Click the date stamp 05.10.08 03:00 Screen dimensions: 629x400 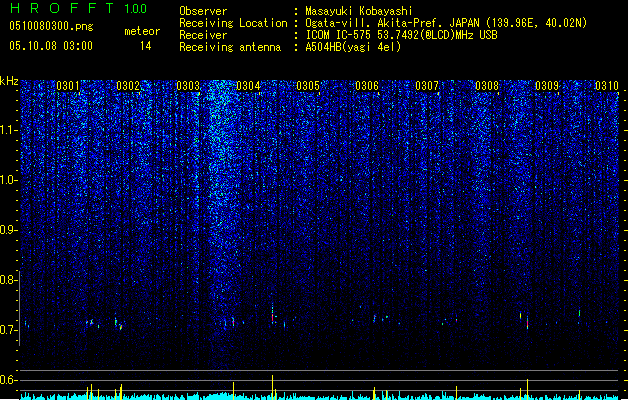[x=51, y=46]
